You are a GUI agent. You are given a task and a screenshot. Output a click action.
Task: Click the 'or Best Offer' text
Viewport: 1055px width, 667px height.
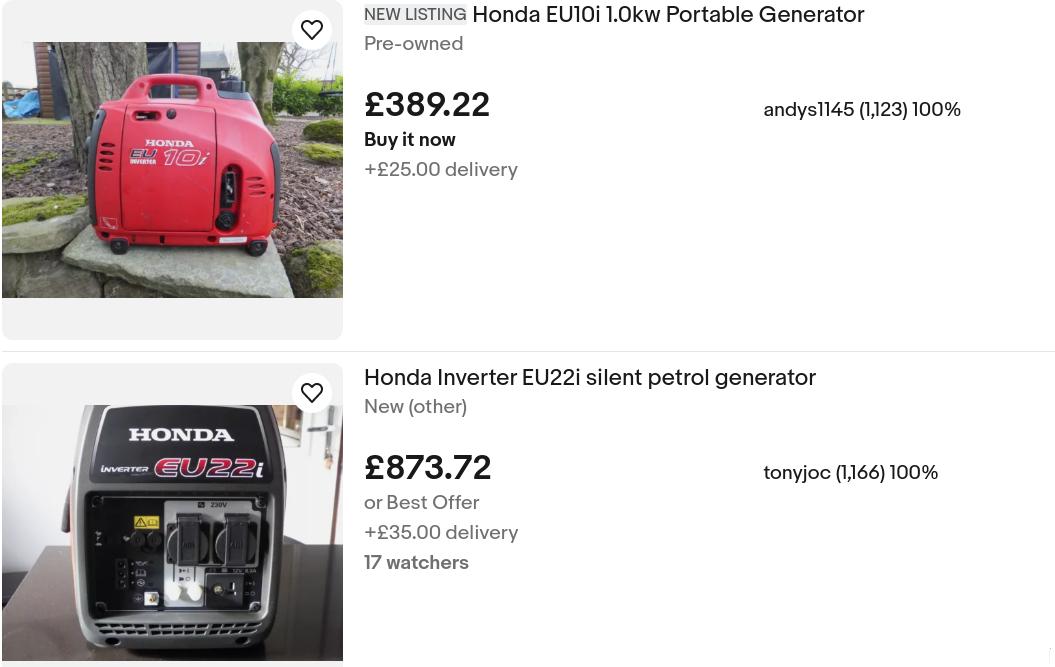tap(421, 503)
